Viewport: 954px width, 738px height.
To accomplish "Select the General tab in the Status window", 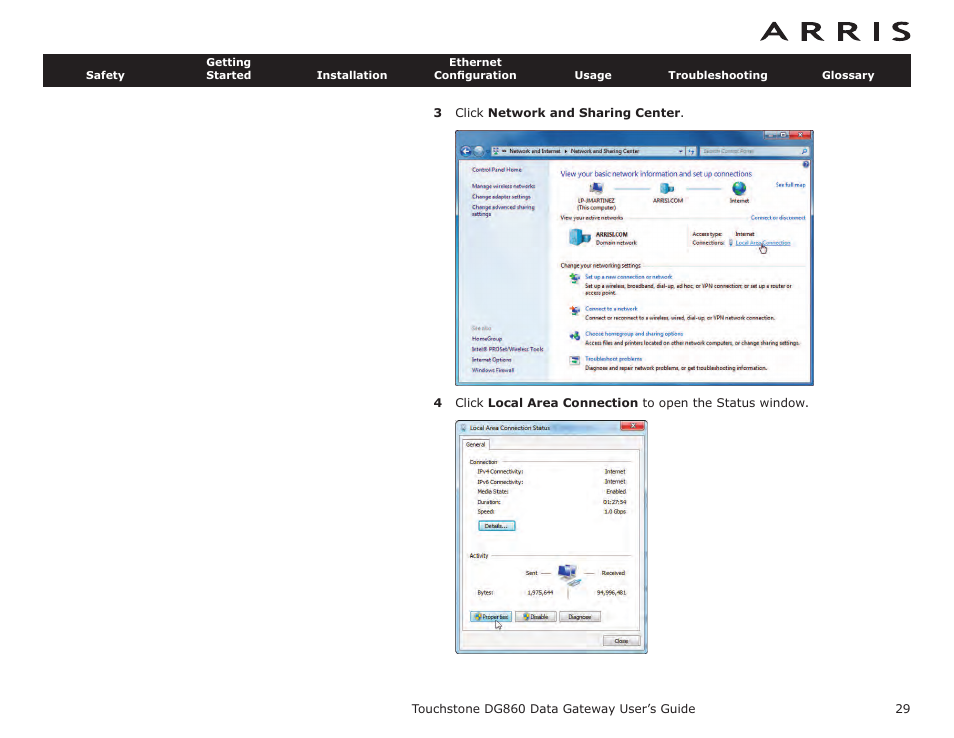I will 475,445.
